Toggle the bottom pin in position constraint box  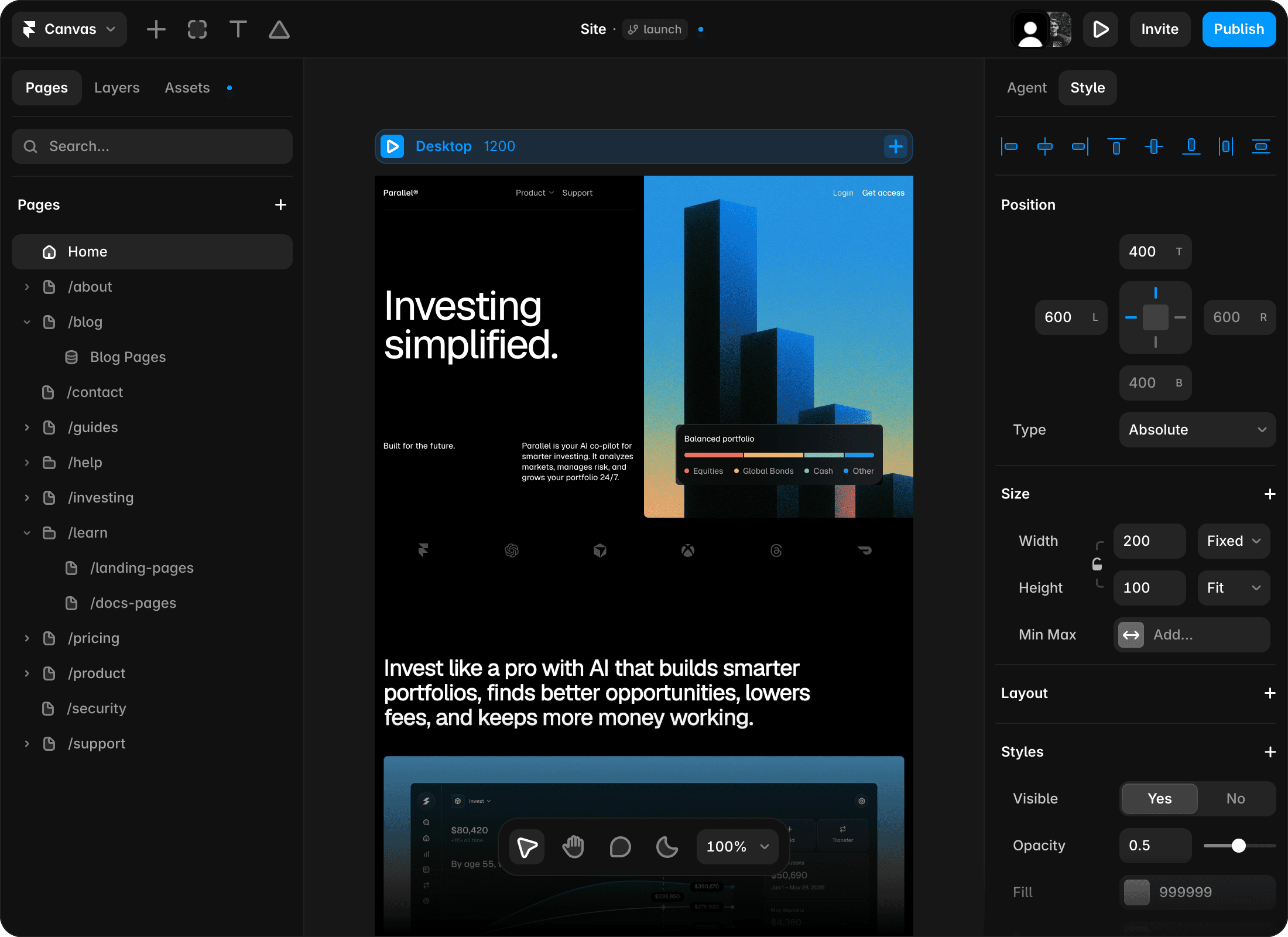(x=1156, y=342)
